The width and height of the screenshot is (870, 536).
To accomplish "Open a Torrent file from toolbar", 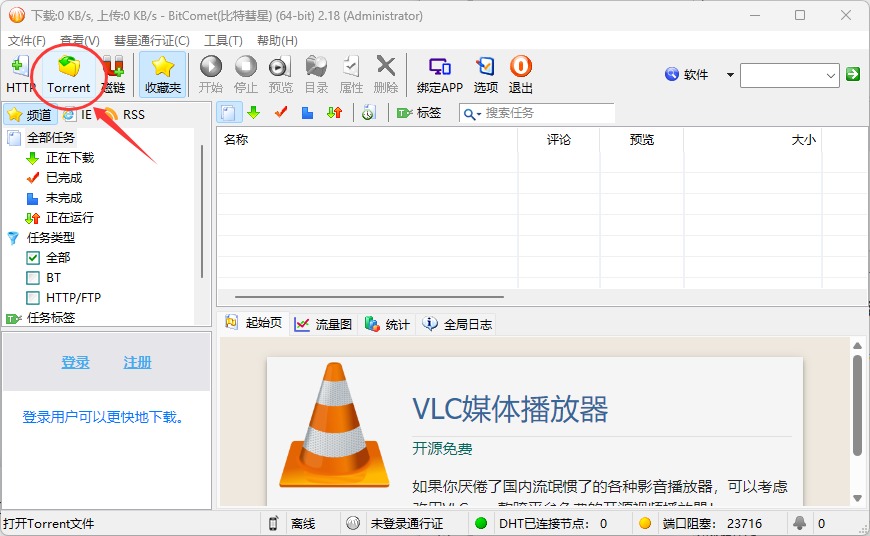I will click(x=68, y=74).
